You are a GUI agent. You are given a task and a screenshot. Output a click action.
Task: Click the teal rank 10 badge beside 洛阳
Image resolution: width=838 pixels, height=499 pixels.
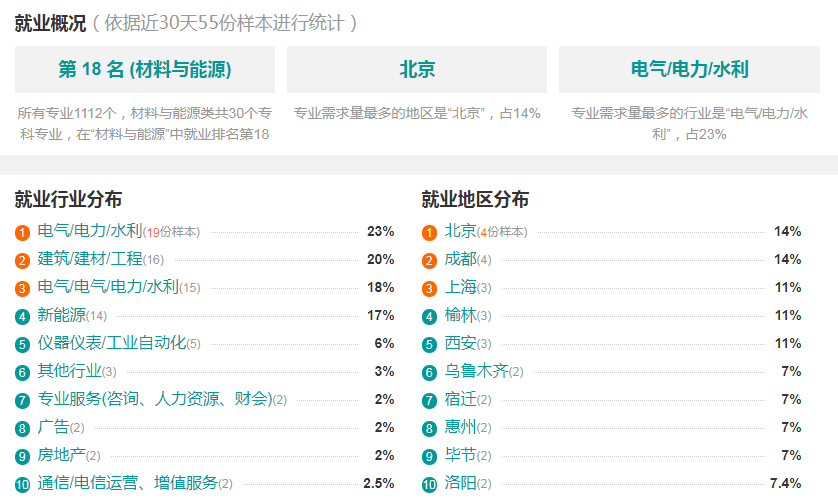(x=430, y=485)
